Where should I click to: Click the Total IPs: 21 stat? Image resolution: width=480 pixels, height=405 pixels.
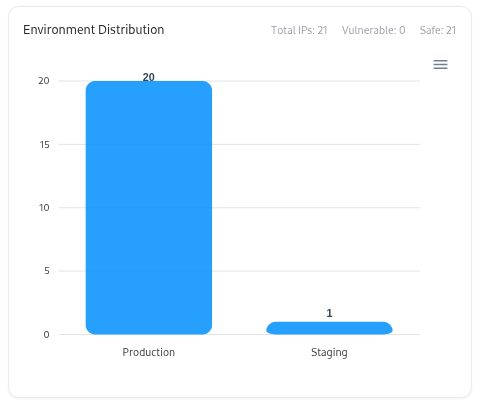pyautogui.click(x=299, y=30)
